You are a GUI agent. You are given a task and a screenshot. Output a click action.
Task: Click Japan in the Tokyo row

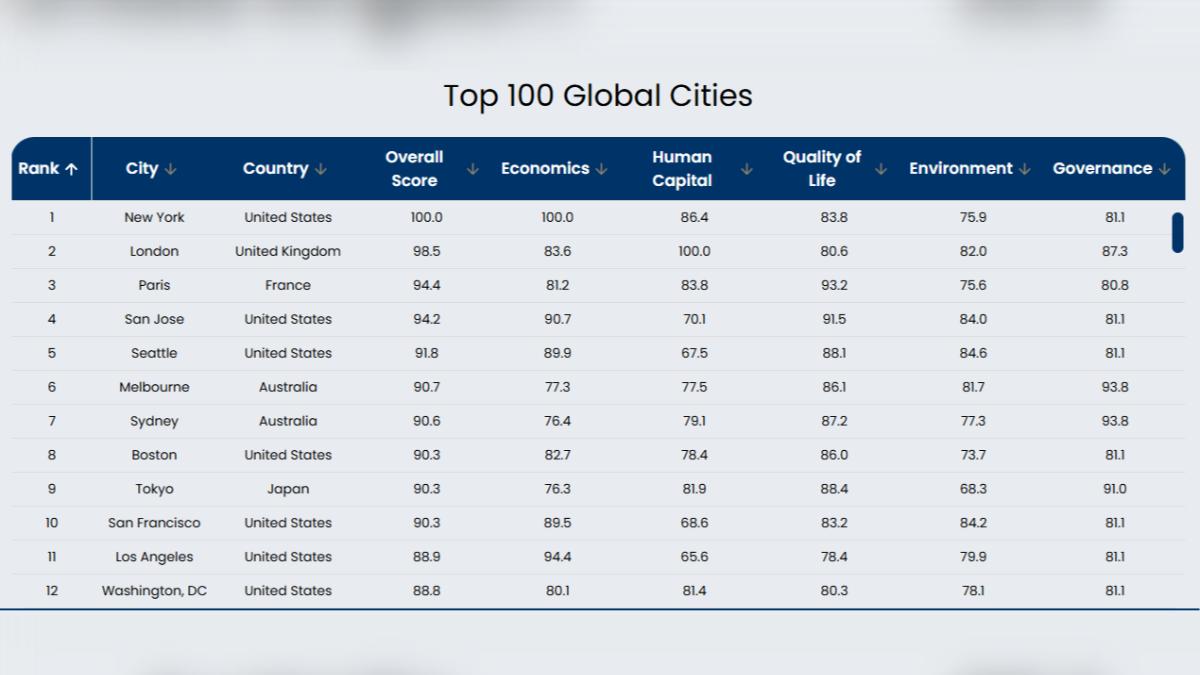[x=288, y=489]
